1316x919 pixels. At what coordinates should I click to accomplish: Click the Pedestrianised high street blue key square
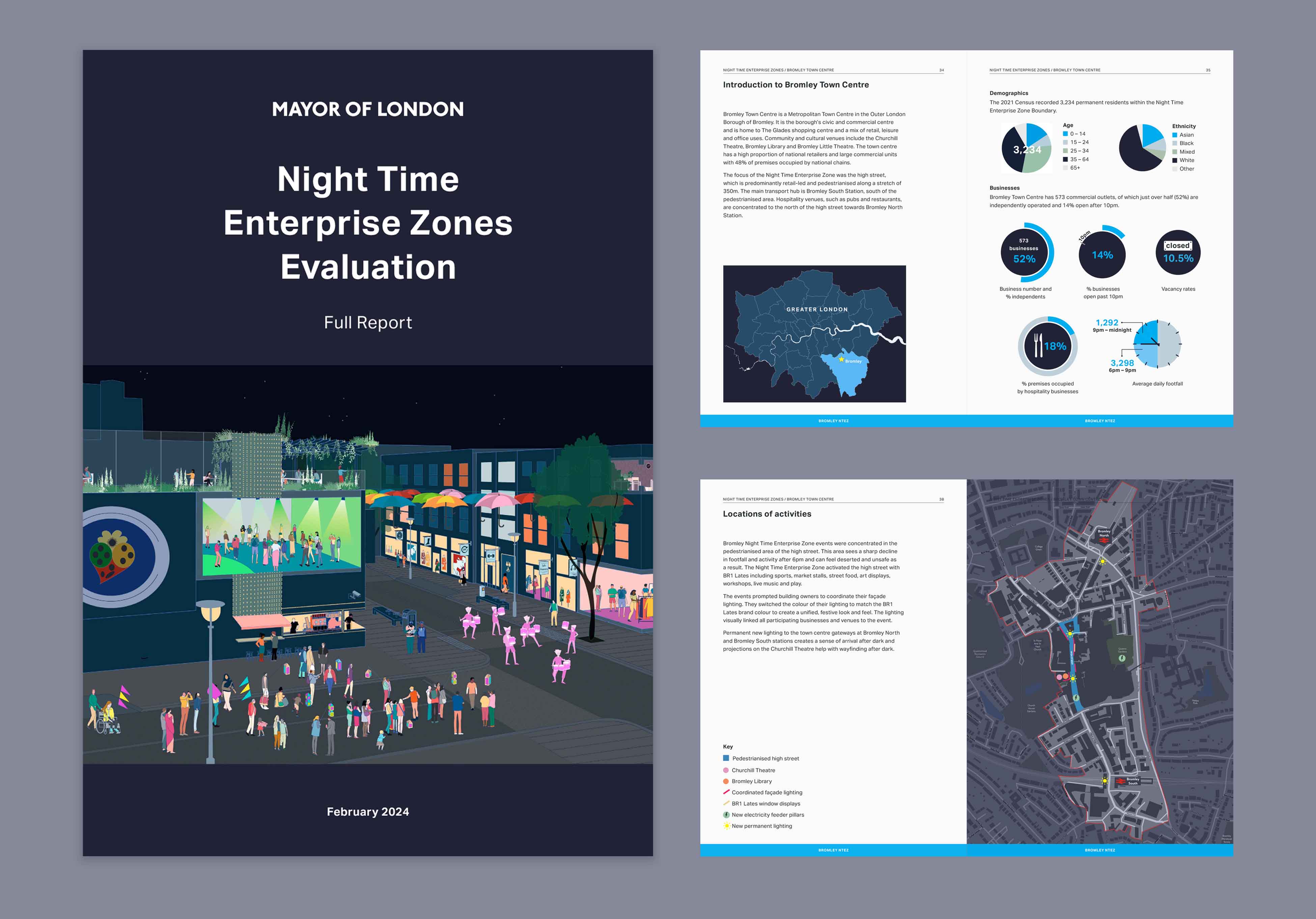tap(726, 758)
